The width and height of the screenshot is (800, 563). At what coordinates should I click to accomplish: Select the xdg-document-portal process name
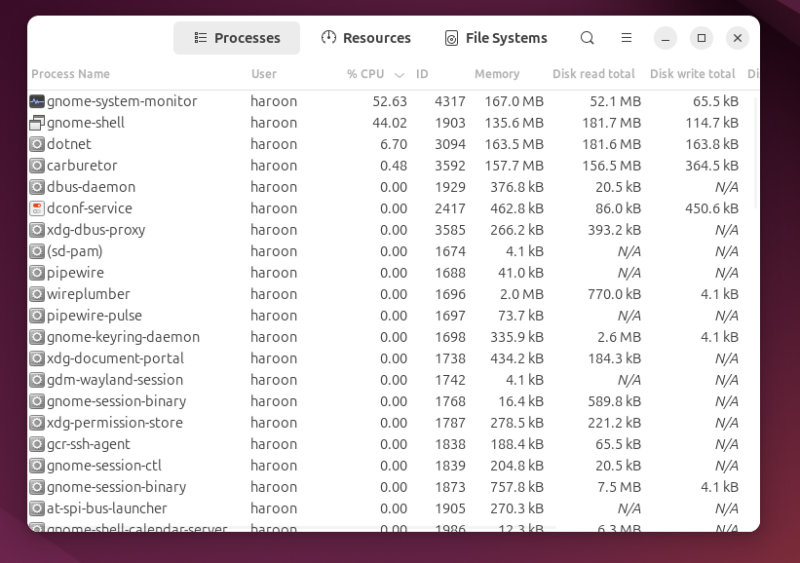coord(115,358)
